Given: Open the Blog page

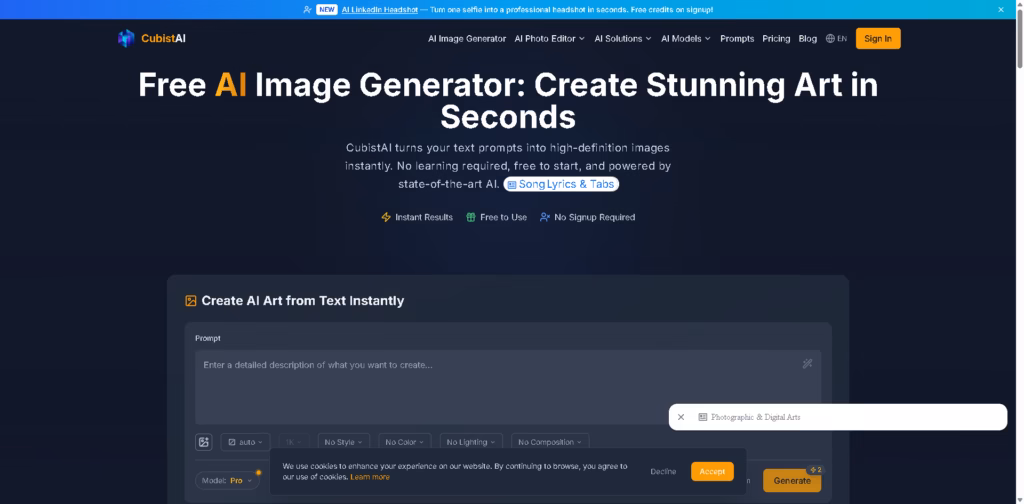Looking at the screenshot, I should (x=808, y=39).
